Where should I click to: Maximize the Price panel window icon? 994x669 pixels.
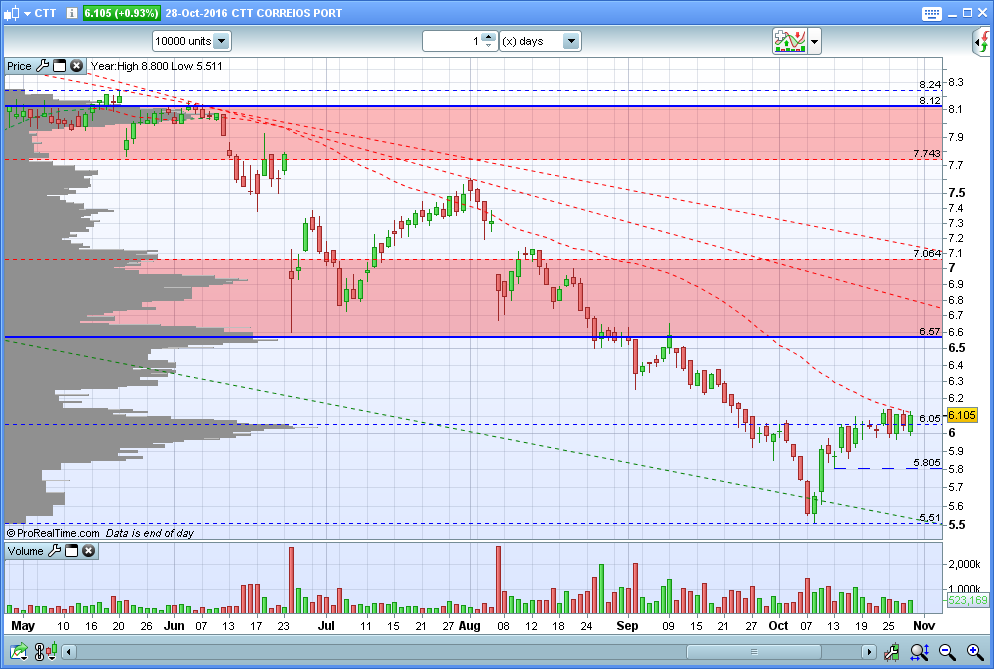tap(60, 66)
